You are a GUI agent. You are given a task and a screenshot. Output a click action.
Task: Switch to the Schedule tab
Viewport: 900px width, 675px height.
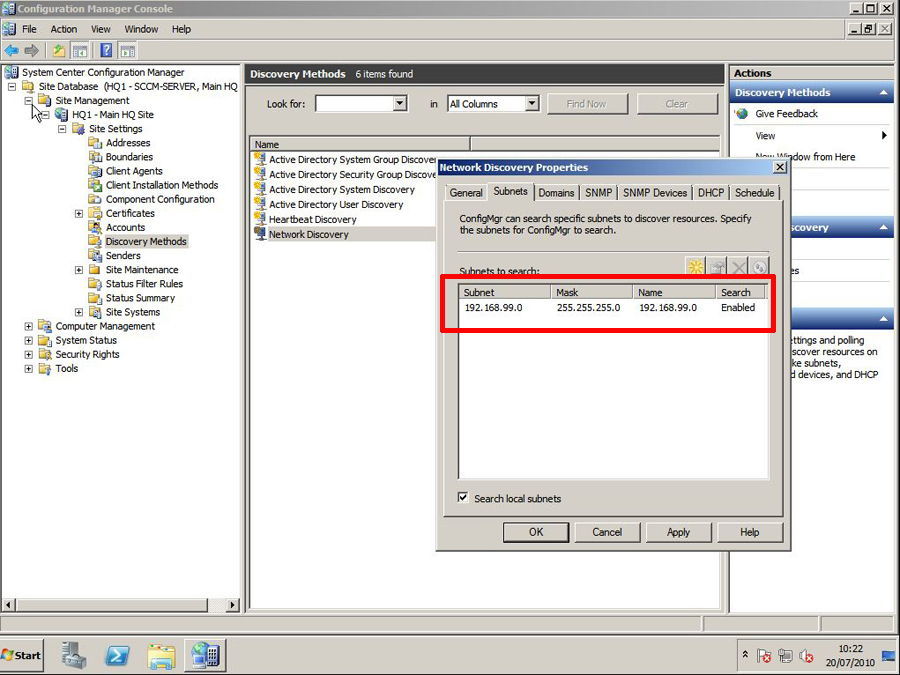(x=754, y=193)
